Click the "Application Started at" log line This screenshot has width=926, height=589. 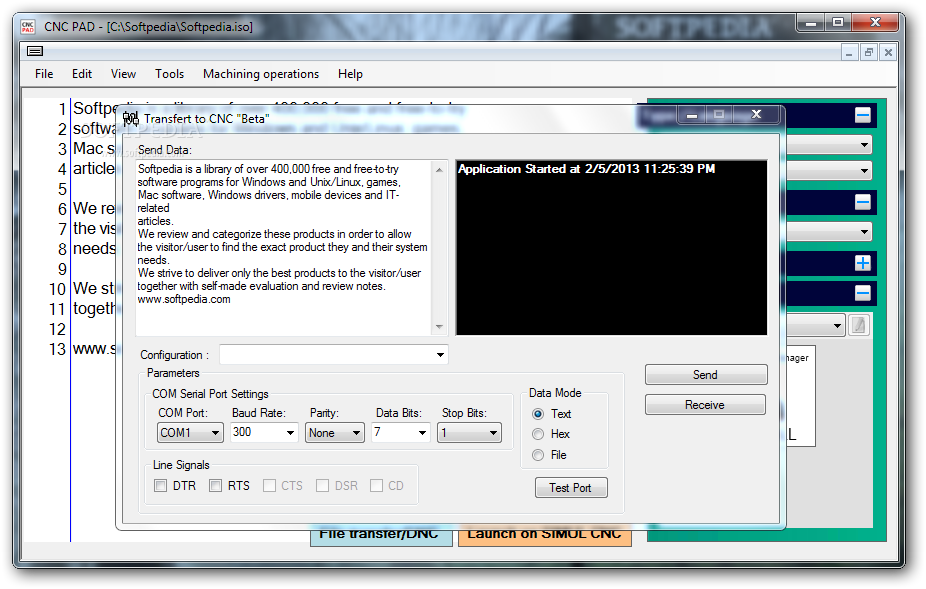[586, 169]
